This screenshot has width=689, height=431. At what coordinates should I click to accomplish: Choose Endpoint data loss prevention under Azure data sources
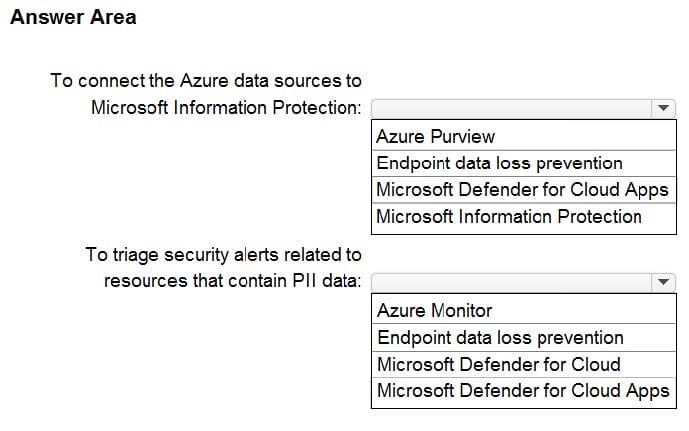pyautogui.click(x=499, y=163)
